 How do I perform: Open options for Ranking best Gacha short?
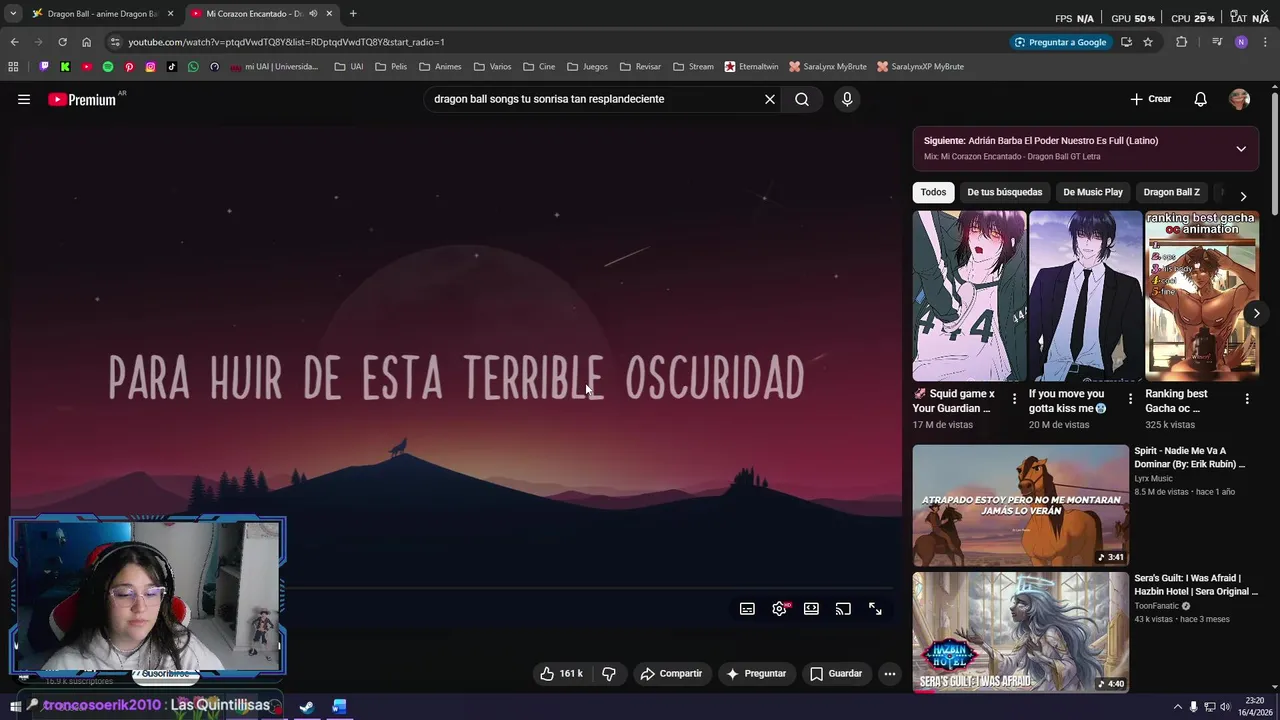(1247, 399)
